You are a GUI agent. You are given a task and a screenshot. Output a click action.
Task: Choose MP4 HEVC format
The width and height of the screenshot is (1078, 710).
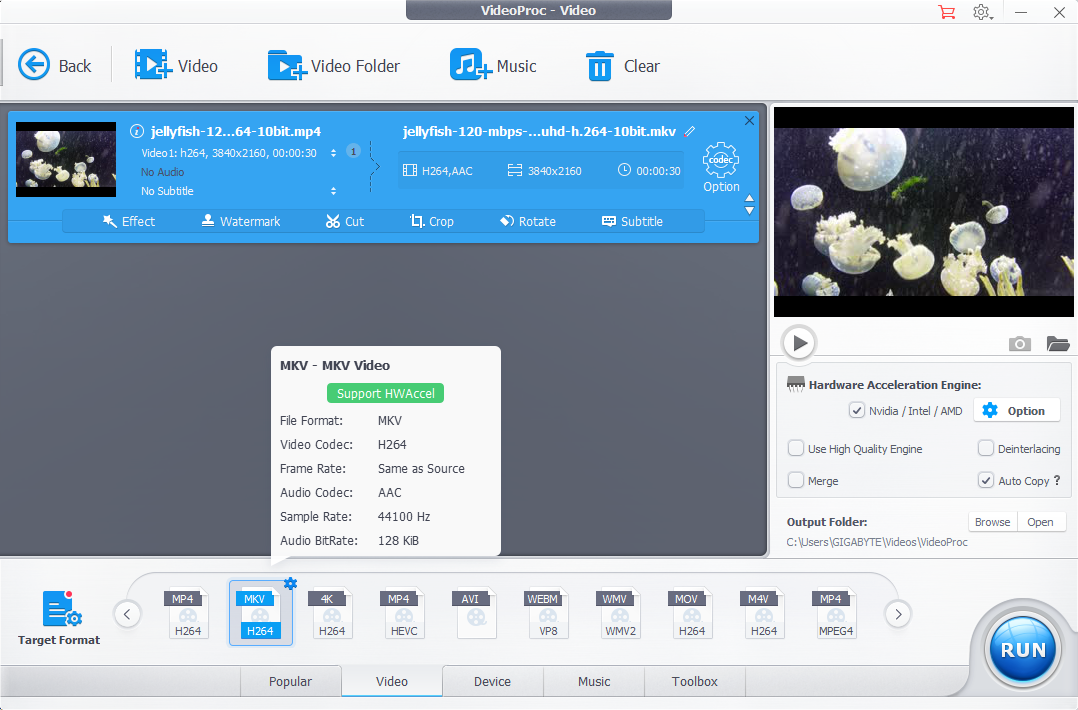click(403, 614)
